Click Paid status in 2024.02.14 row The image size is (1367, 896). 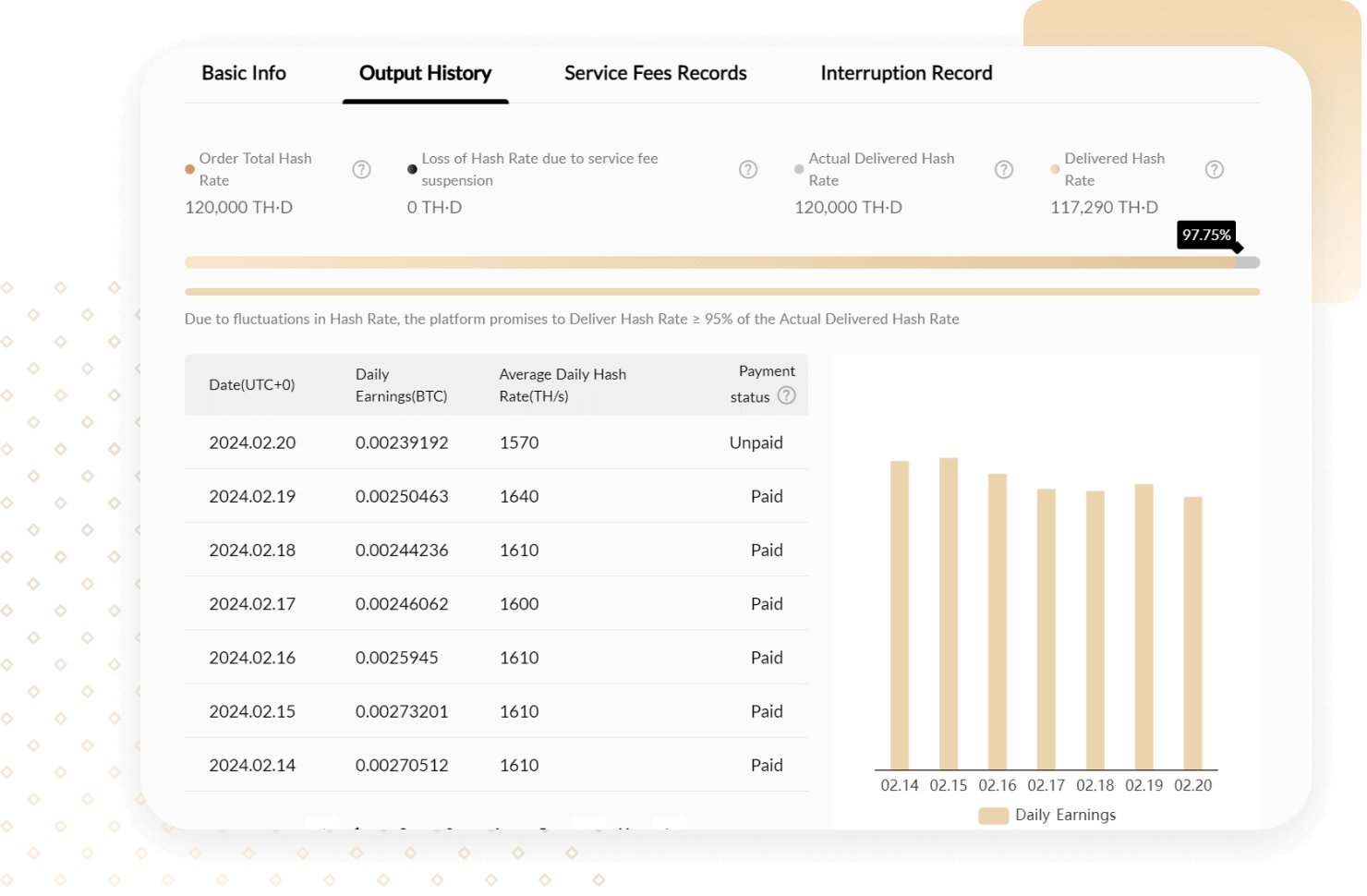(767, 765)
